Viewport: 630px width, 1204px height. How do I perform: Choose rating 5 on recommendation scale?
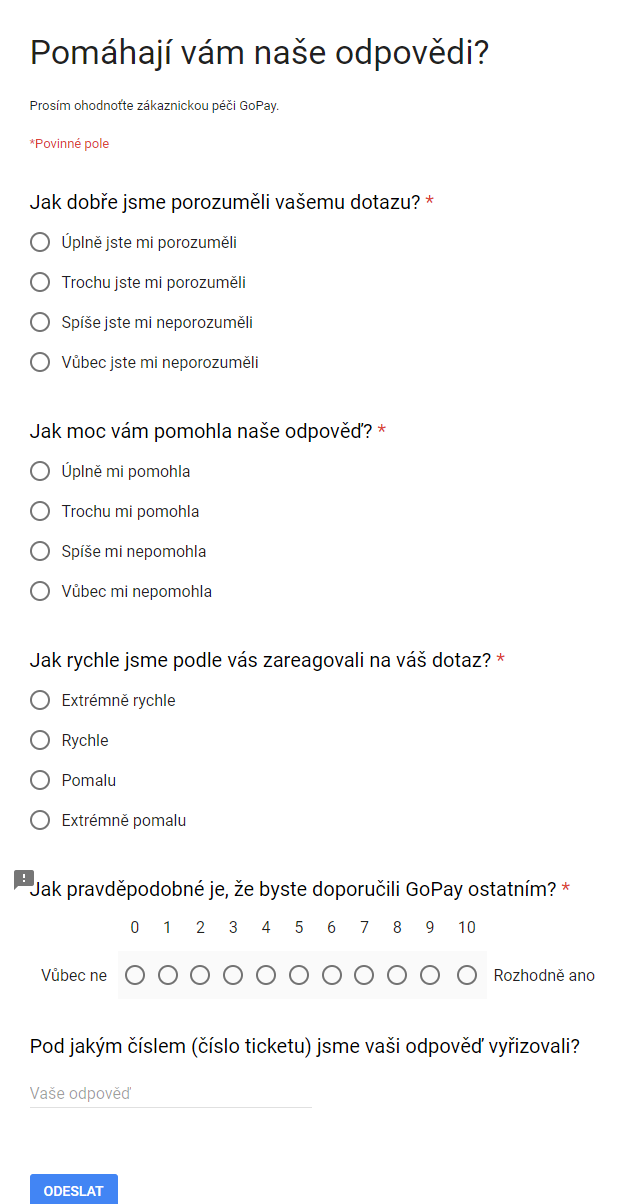(299, 975)
